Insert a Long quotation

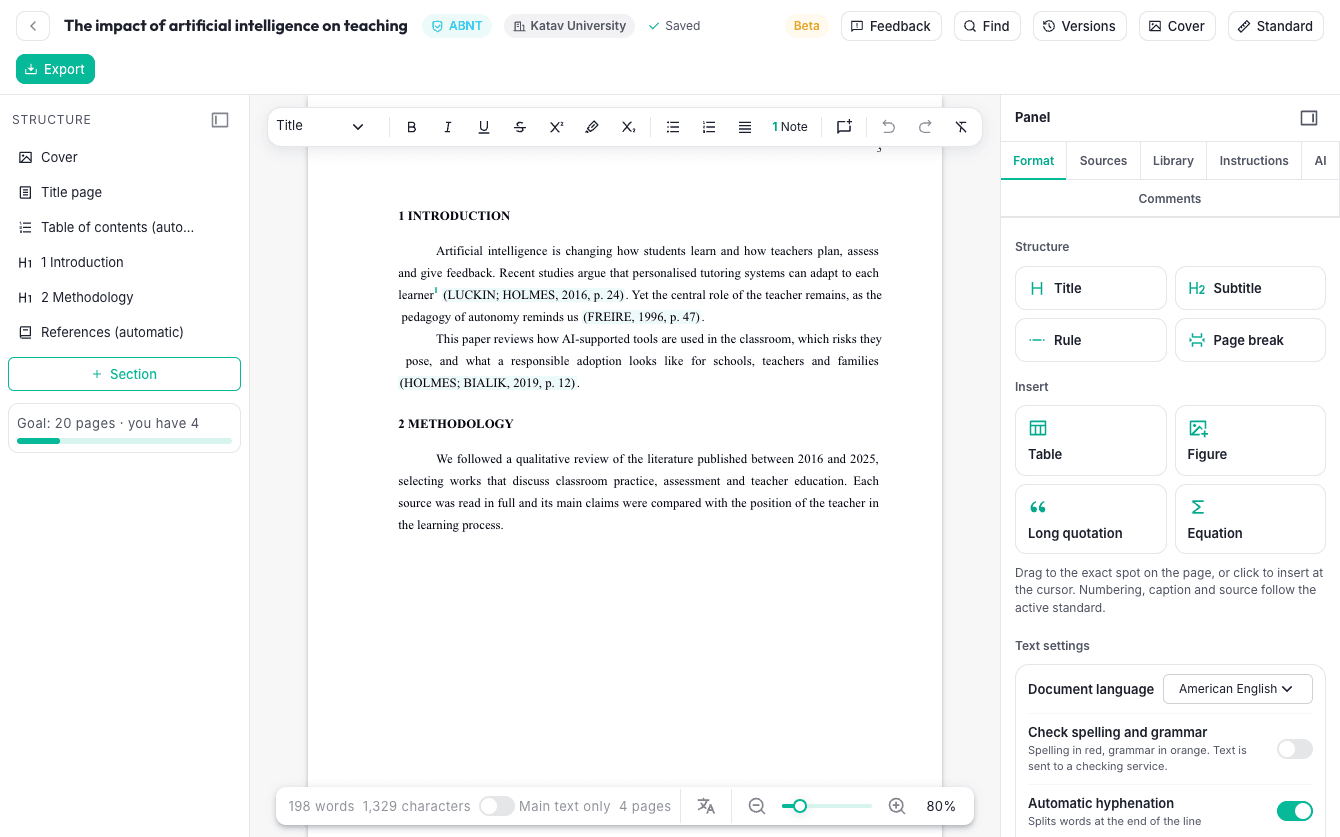[x=1091, y=519]
